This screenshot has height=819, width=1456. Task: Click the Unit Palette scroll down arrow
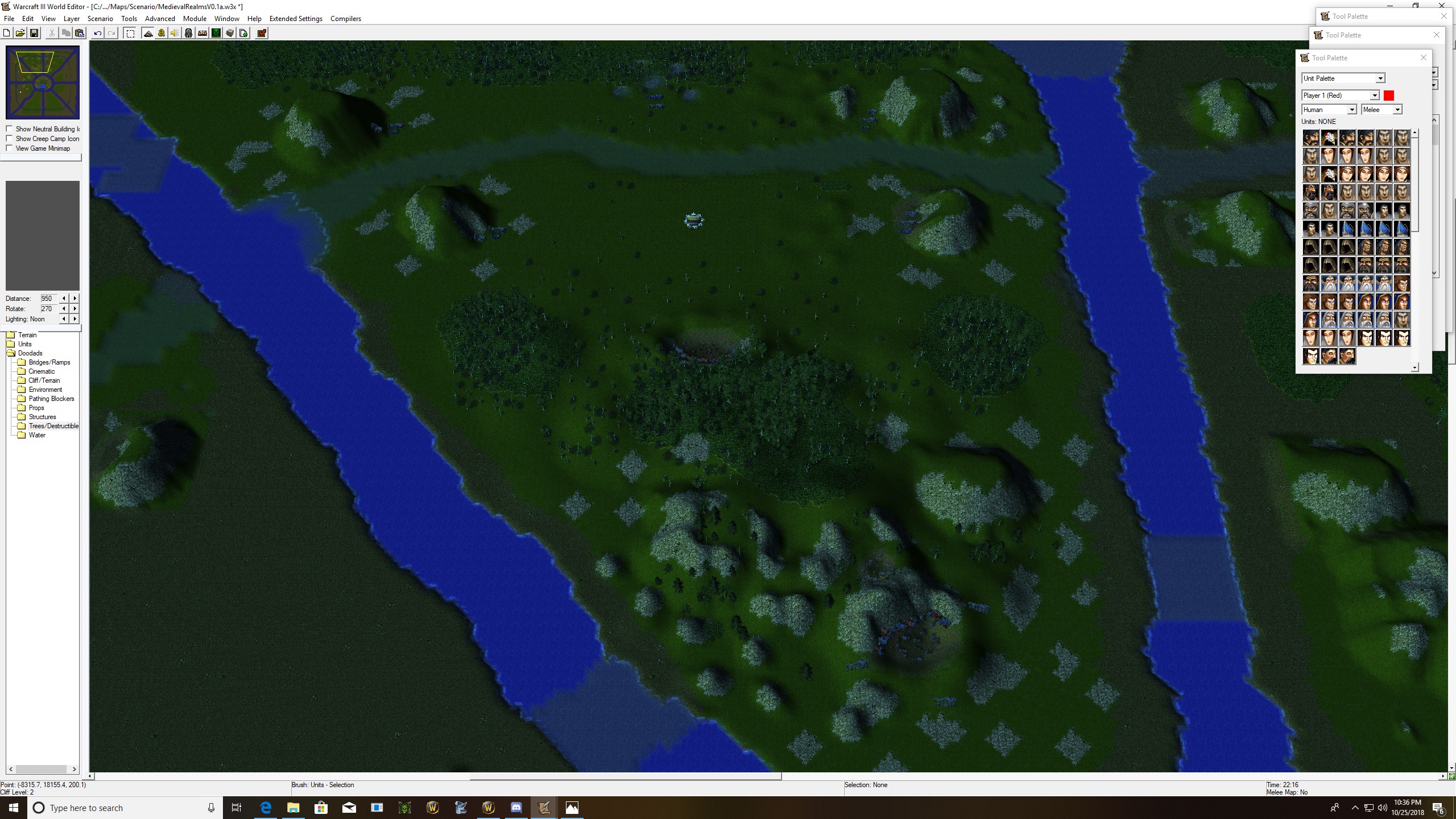click(x=1414, y=367)
